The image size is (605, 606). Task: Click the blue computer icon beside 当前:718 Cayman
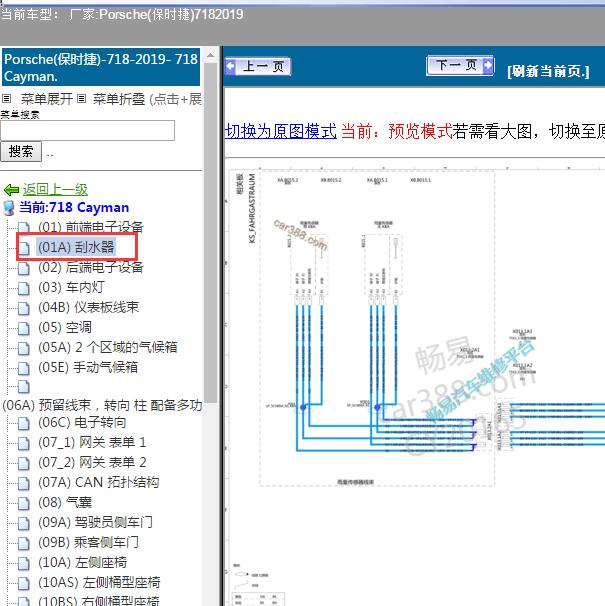pos(9,208)
